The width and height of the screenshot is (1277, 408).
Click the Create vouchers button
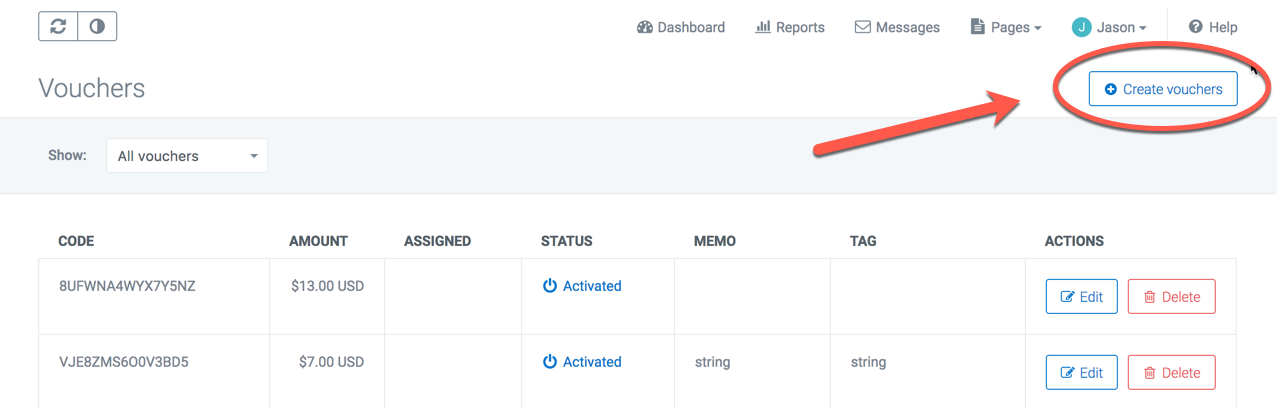[x=1163, y=89]
